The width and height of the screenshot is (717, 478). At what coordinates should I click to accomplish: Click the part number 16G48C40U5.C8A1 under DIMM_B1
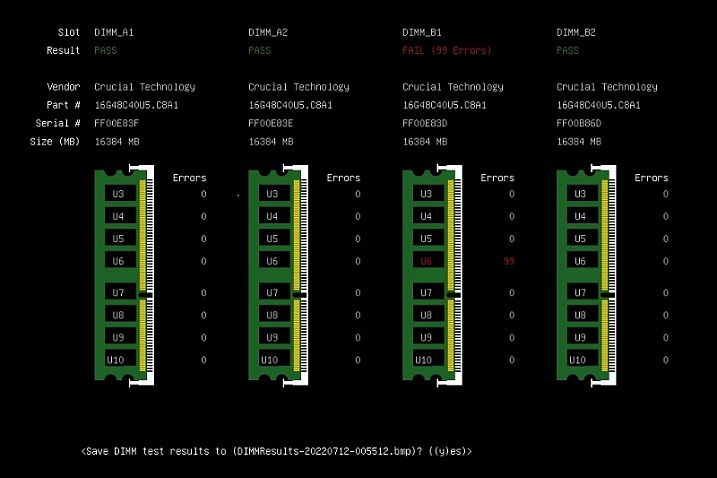tap(445, 105)
